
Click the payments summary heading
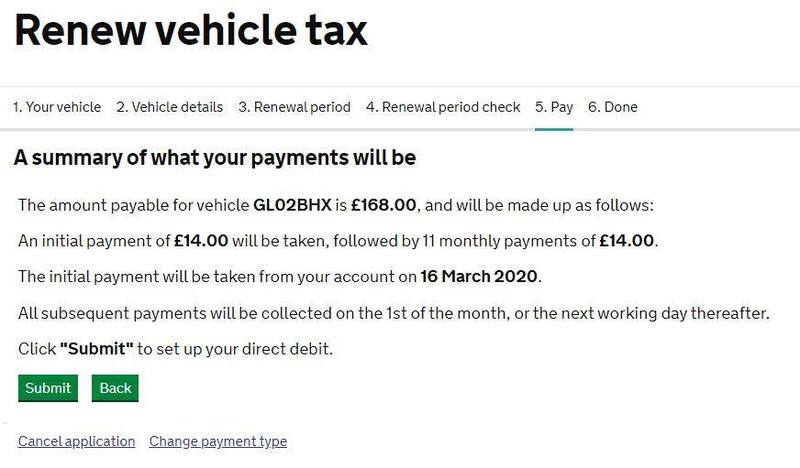pyautogui.click(x=214, y=158)
